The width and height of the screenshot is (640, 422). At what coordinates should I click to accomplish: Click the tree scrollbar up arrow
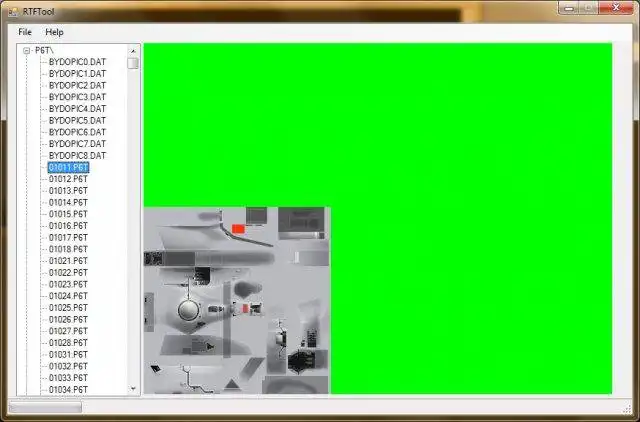click(x=133, y=51)
